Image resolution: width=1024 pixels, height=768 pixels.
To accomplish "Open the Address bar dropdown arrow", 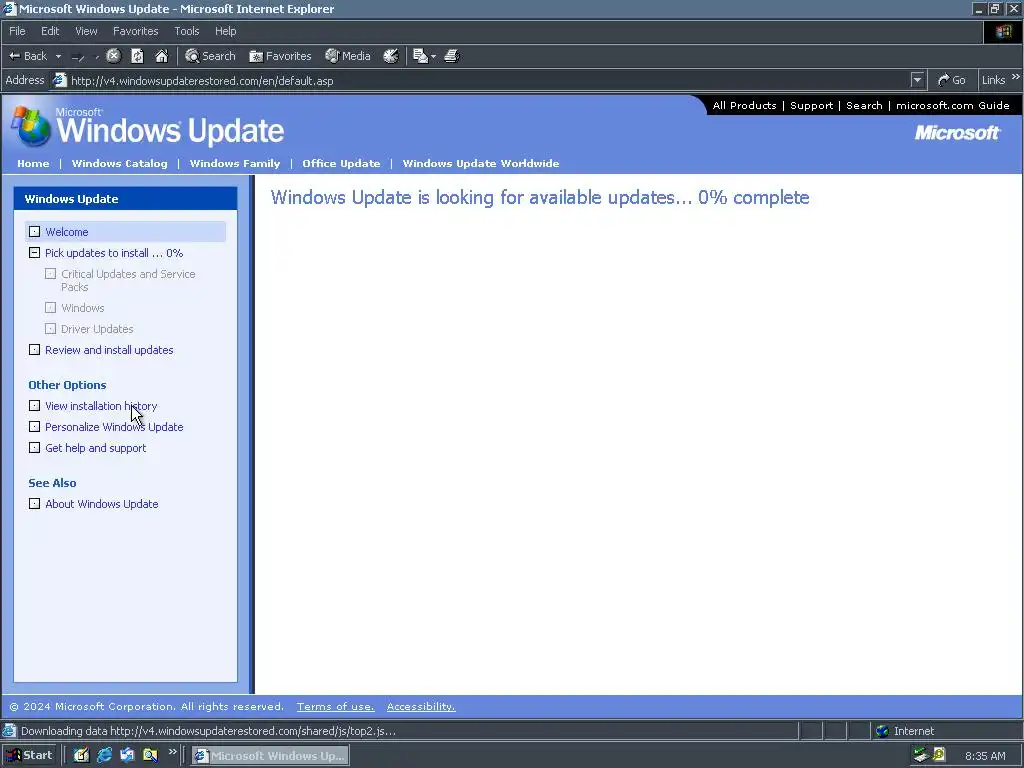I will 918,80.
